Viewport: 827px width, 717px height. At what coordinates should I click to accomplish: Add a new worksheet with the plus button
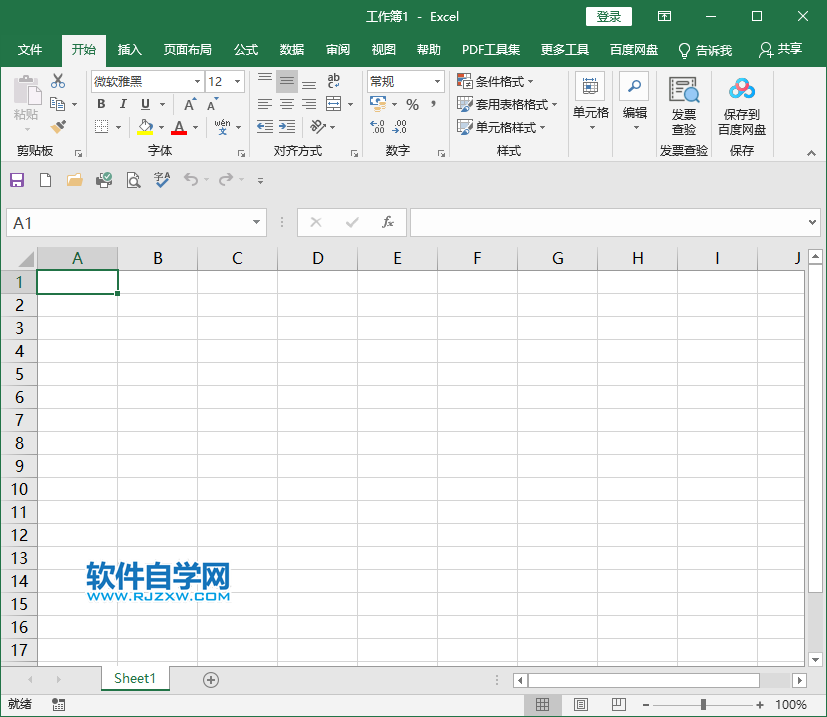[x=210, y=678]
